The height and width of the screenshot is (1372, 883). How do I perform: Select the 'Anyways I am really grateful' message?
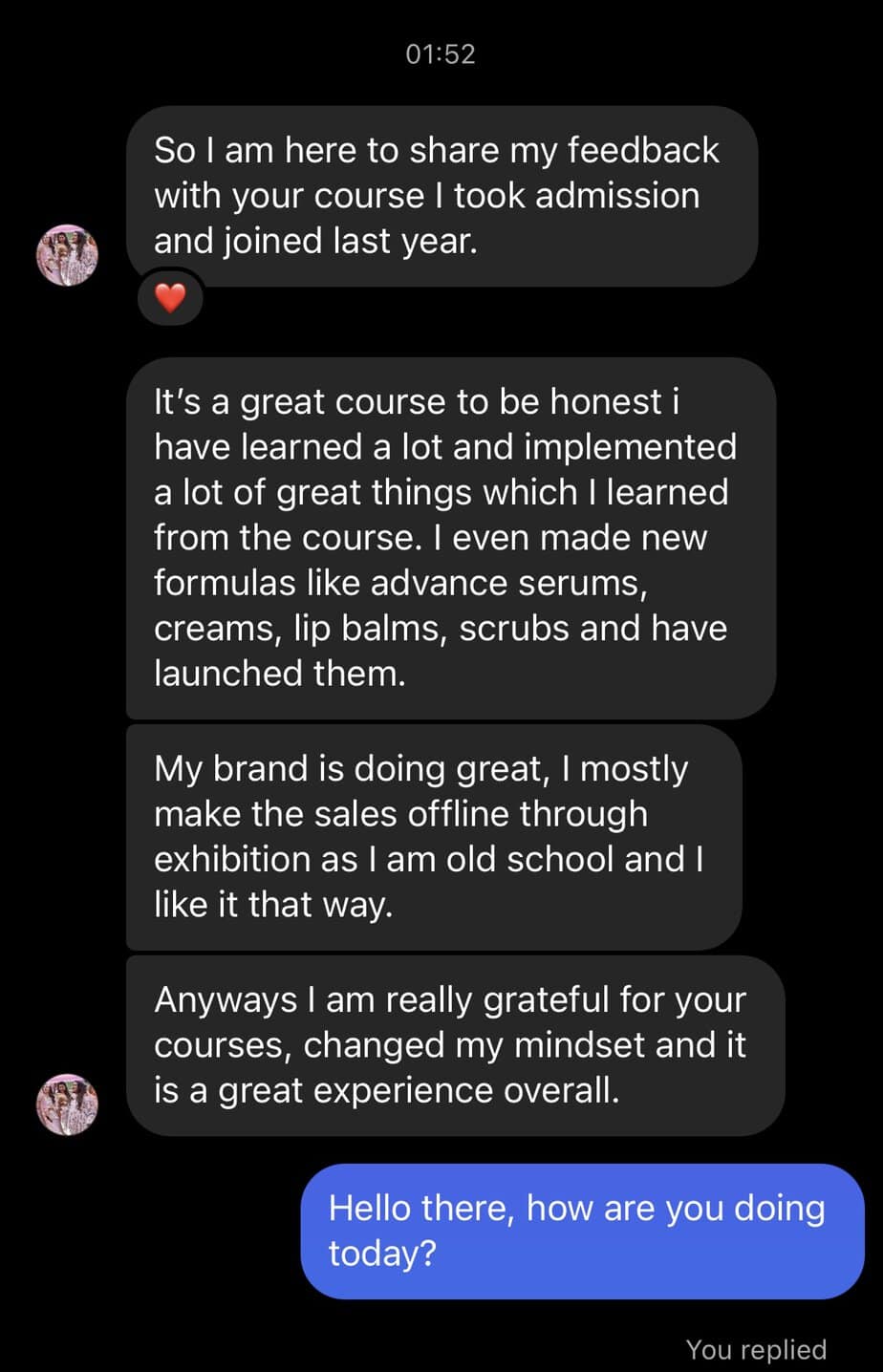tap(455, 1045)
